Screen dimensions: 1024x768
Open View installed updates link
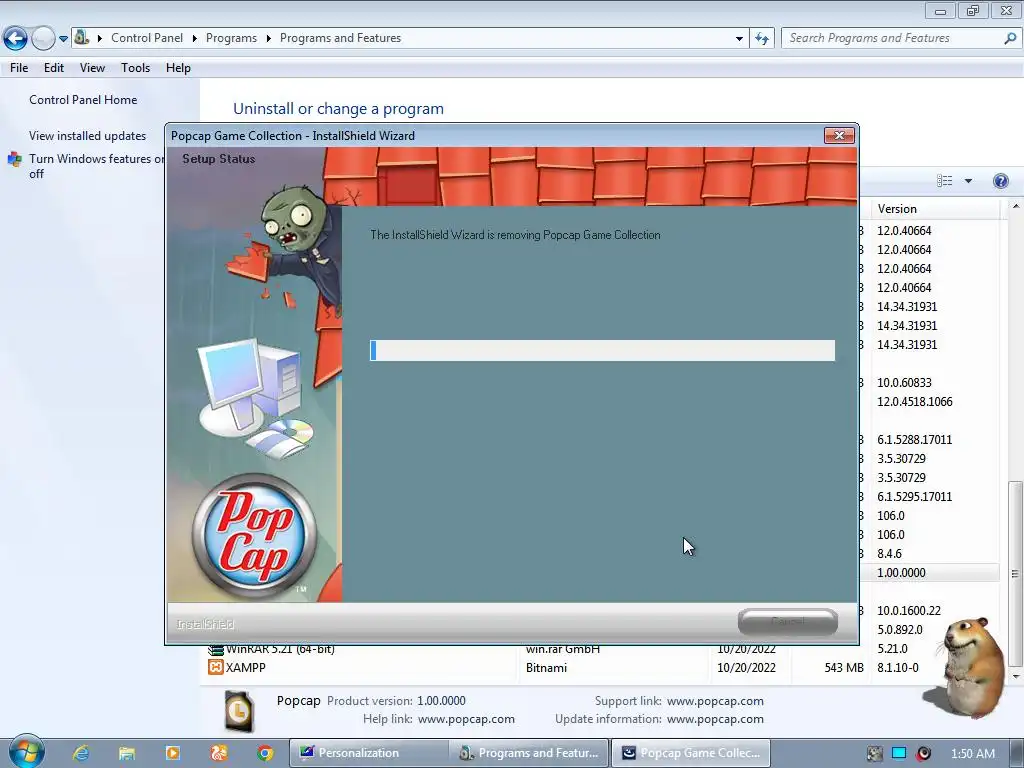(x=88, y=136)
